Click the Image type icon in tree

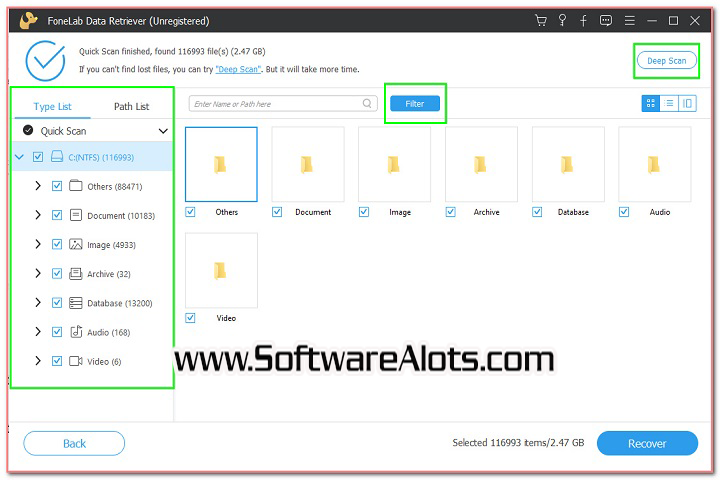76,244
